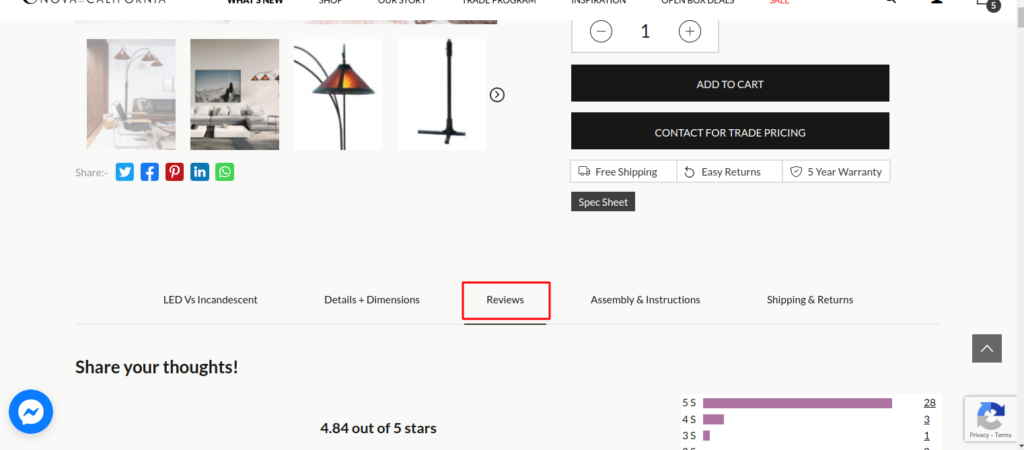Share product on Pinterest

point(175,172)
